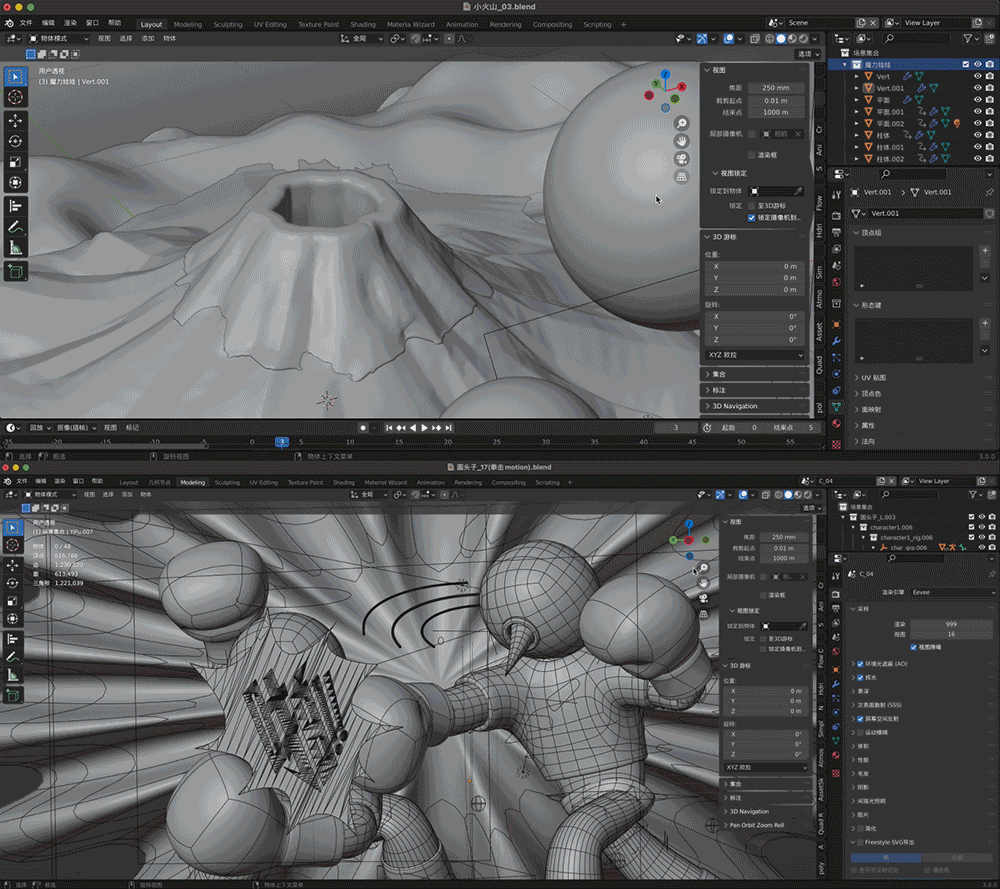Open the 文件 (File) menu in top window
This screenshot has width=1000, height=889.
pos(26,23)
